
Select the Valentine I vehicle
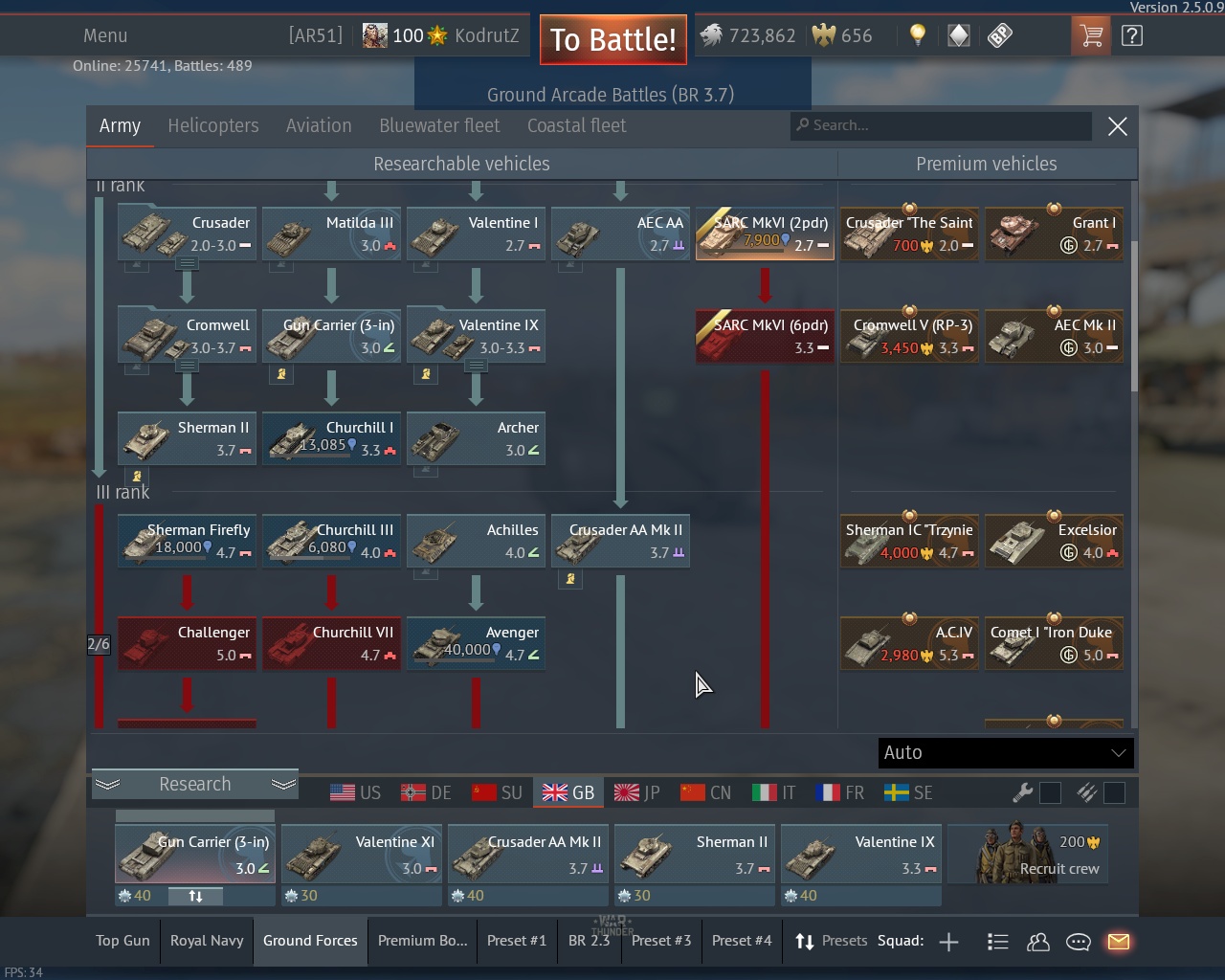tap(476, 234)
